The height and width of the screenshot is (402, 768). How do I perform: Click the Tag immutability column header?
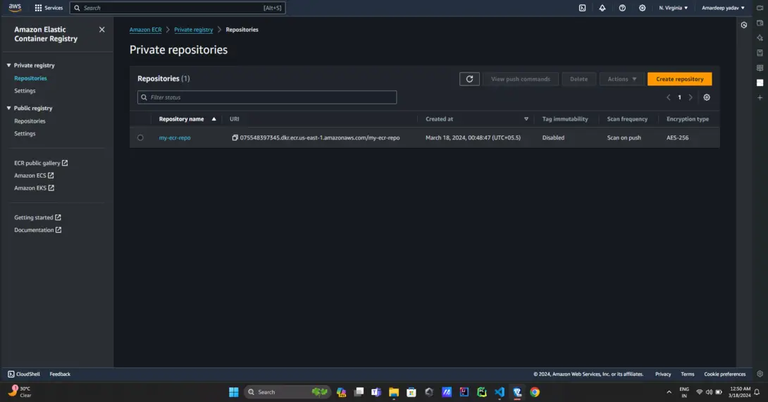565,119
